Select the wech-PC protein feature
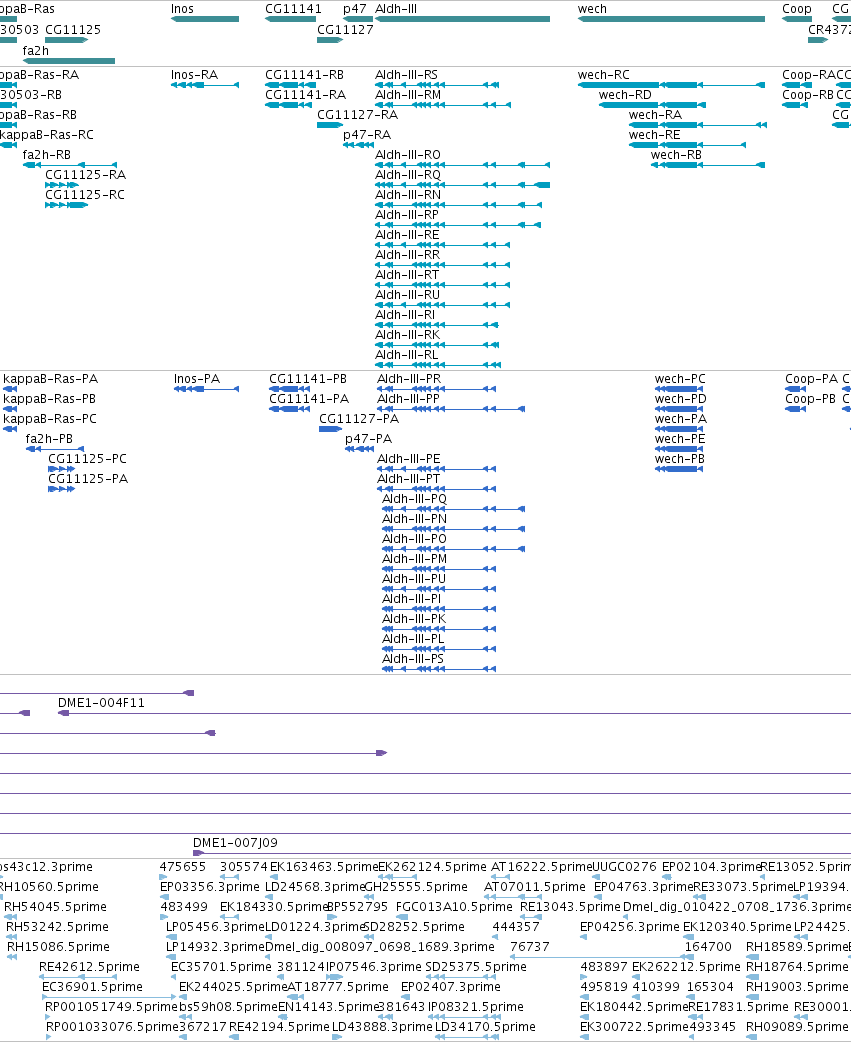The image size is (851, 1042). 680,389
